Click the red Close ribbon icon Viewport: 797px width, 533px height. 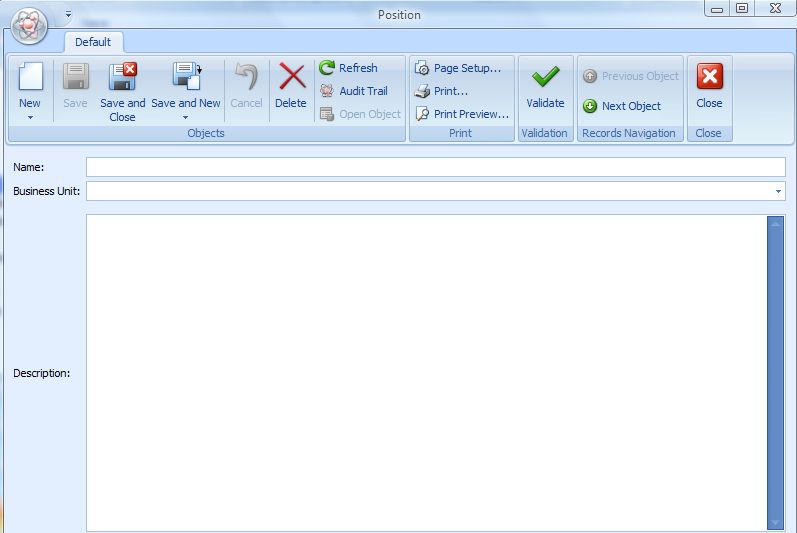click(x=710, y=76)
